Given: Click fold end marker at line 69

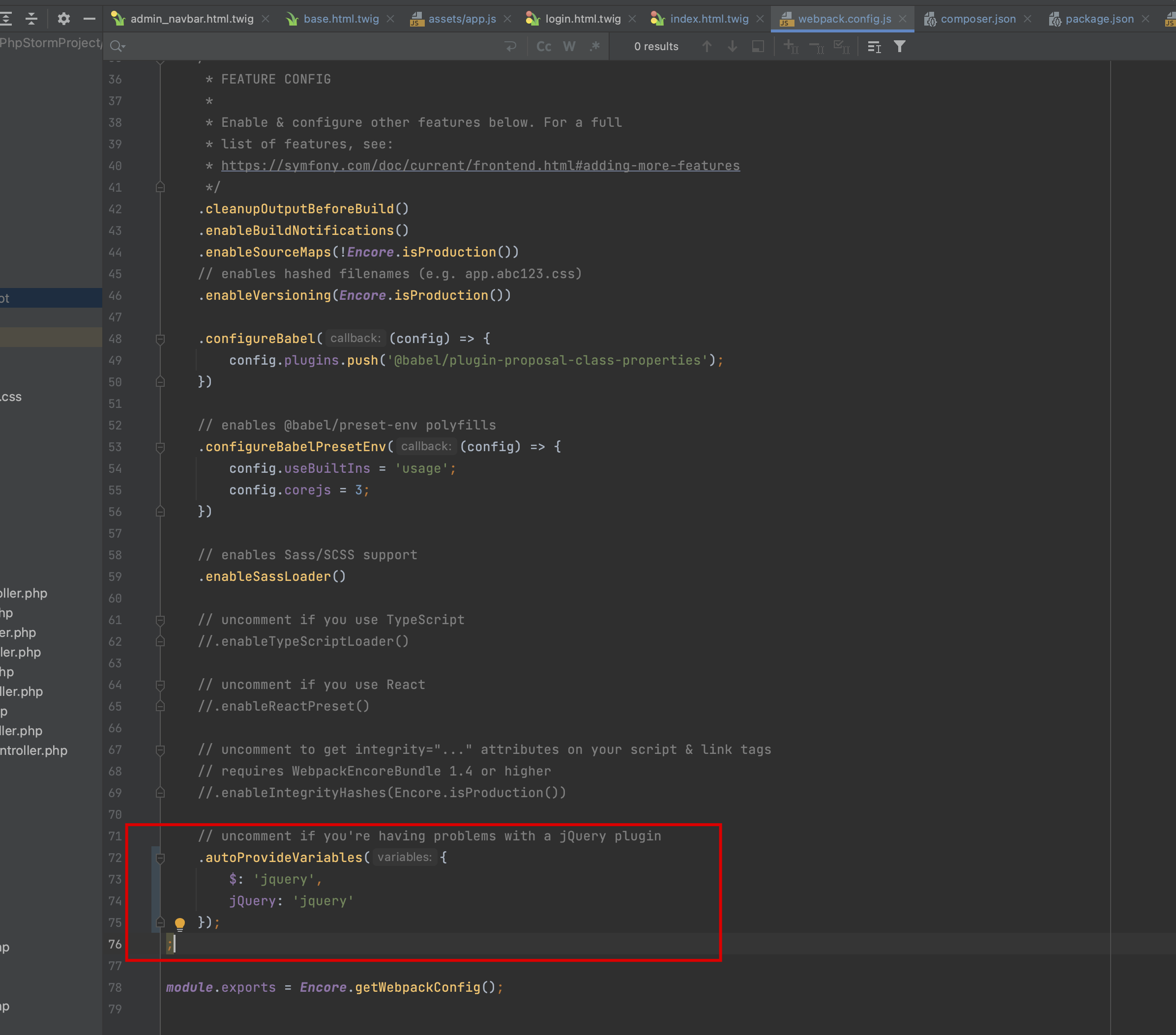Looking at the screenshot, I should point(161,793).
